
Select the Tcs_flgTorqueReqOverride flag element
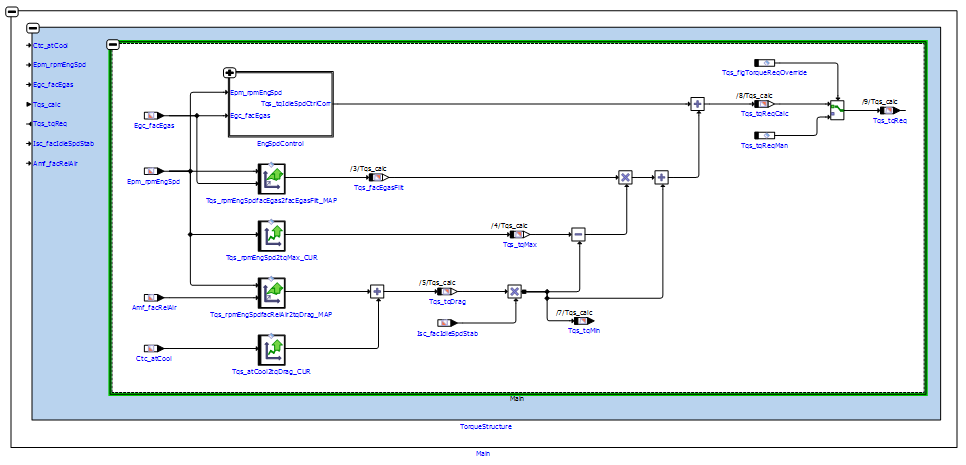pyautogui.click(x=764, y=63)
